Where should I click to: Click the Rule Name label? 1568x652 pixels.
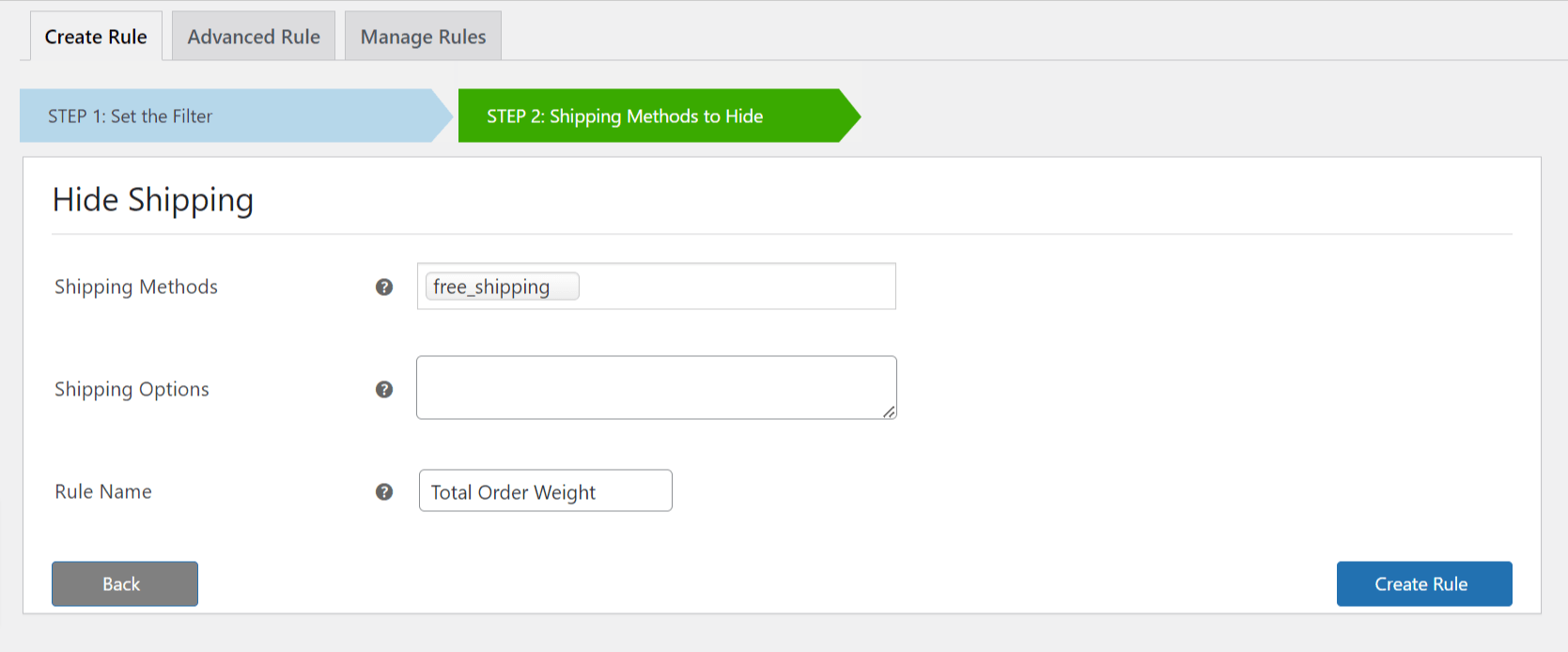102,490
